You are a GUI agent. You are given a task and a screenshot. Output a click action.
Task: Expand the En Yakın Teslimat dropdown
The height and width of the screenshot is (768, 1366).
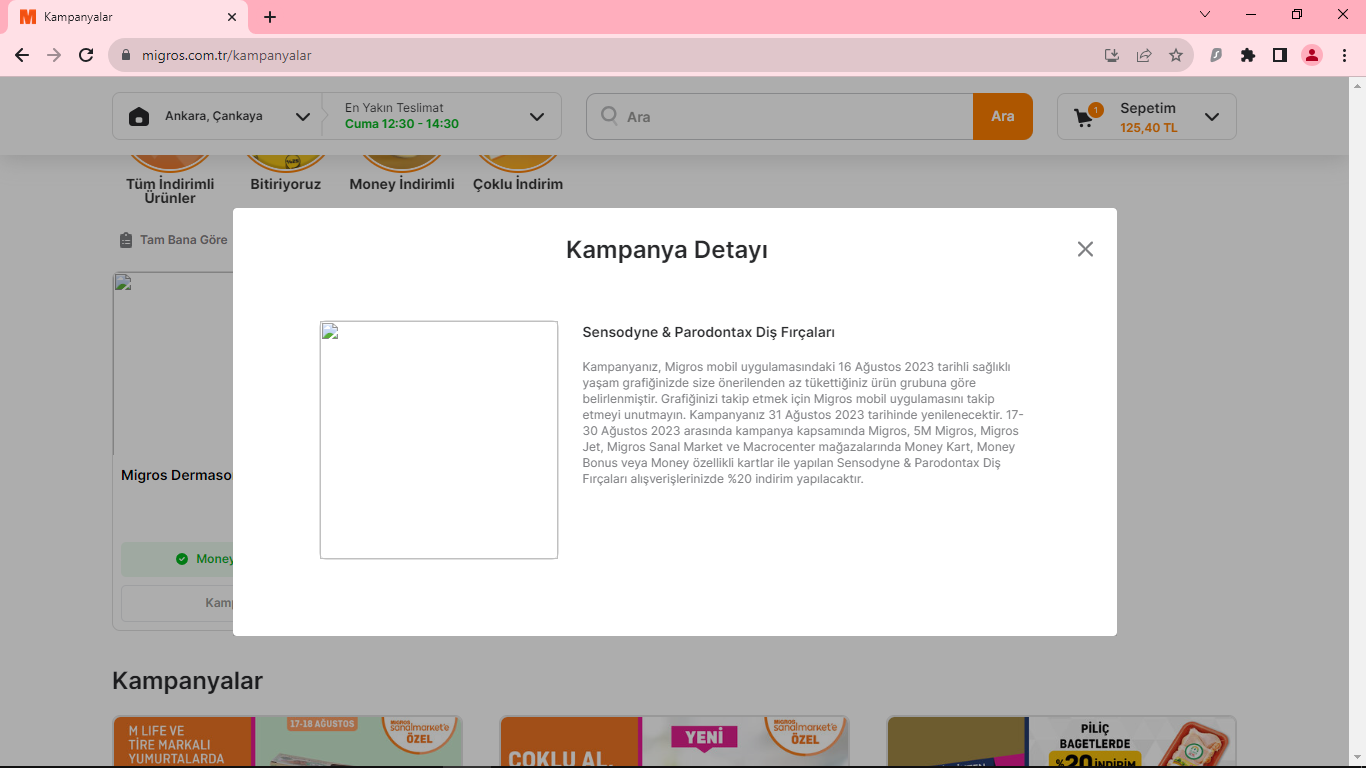click(x=537, y=117)
